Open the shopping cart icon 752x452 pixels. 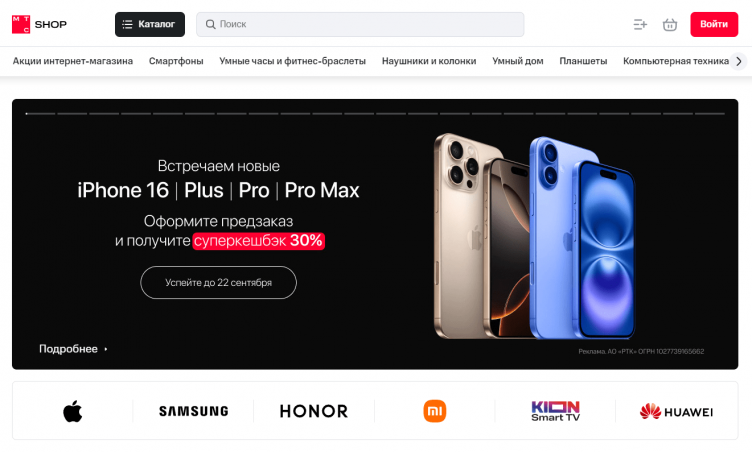pyautogui.click(x=670, y=24)
